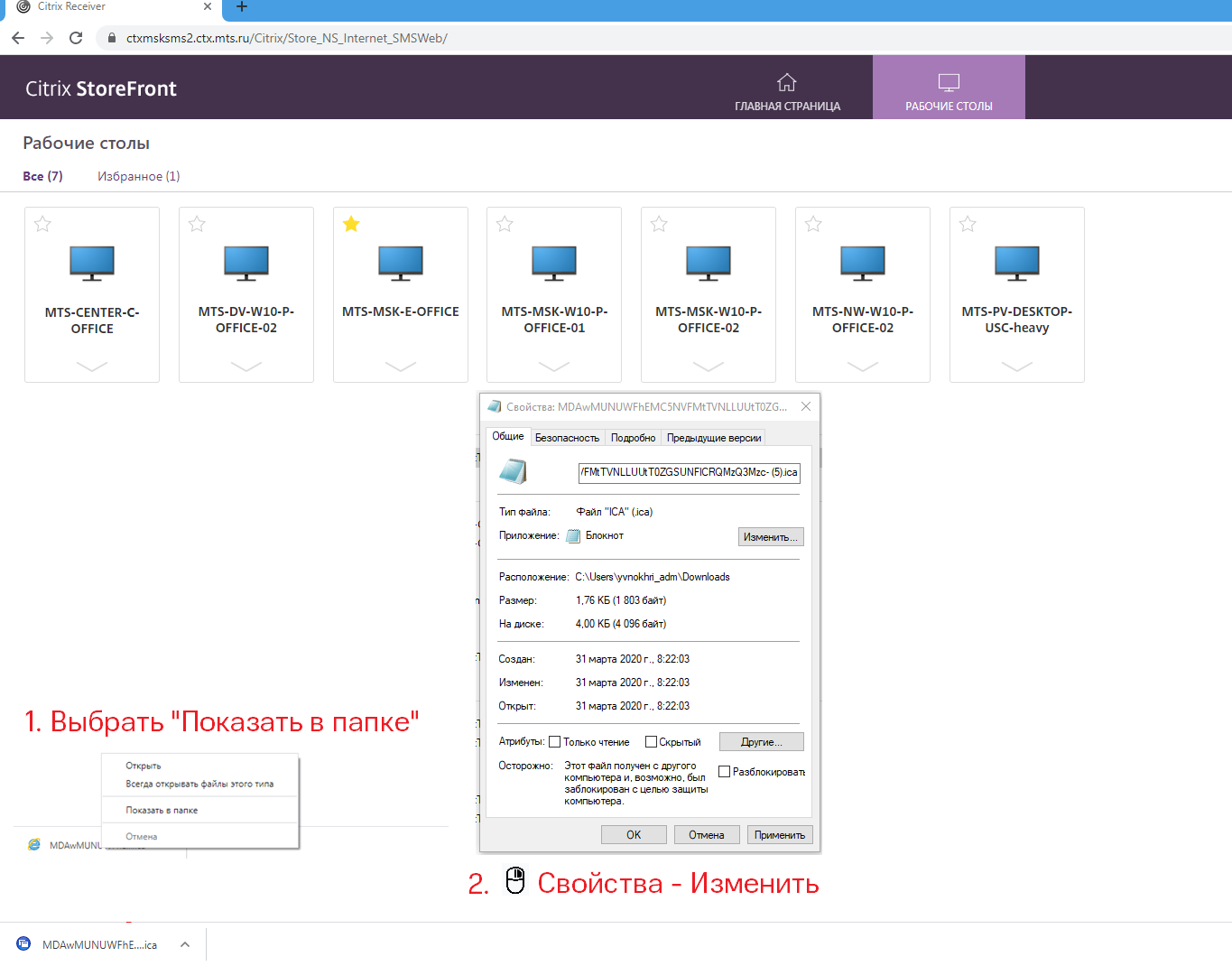Viewport: 1232px width, 966px height.
Task: Favorite MTS-PV-DESKTOP-USC-heavy with star
Action: click(x=968, y=224)
